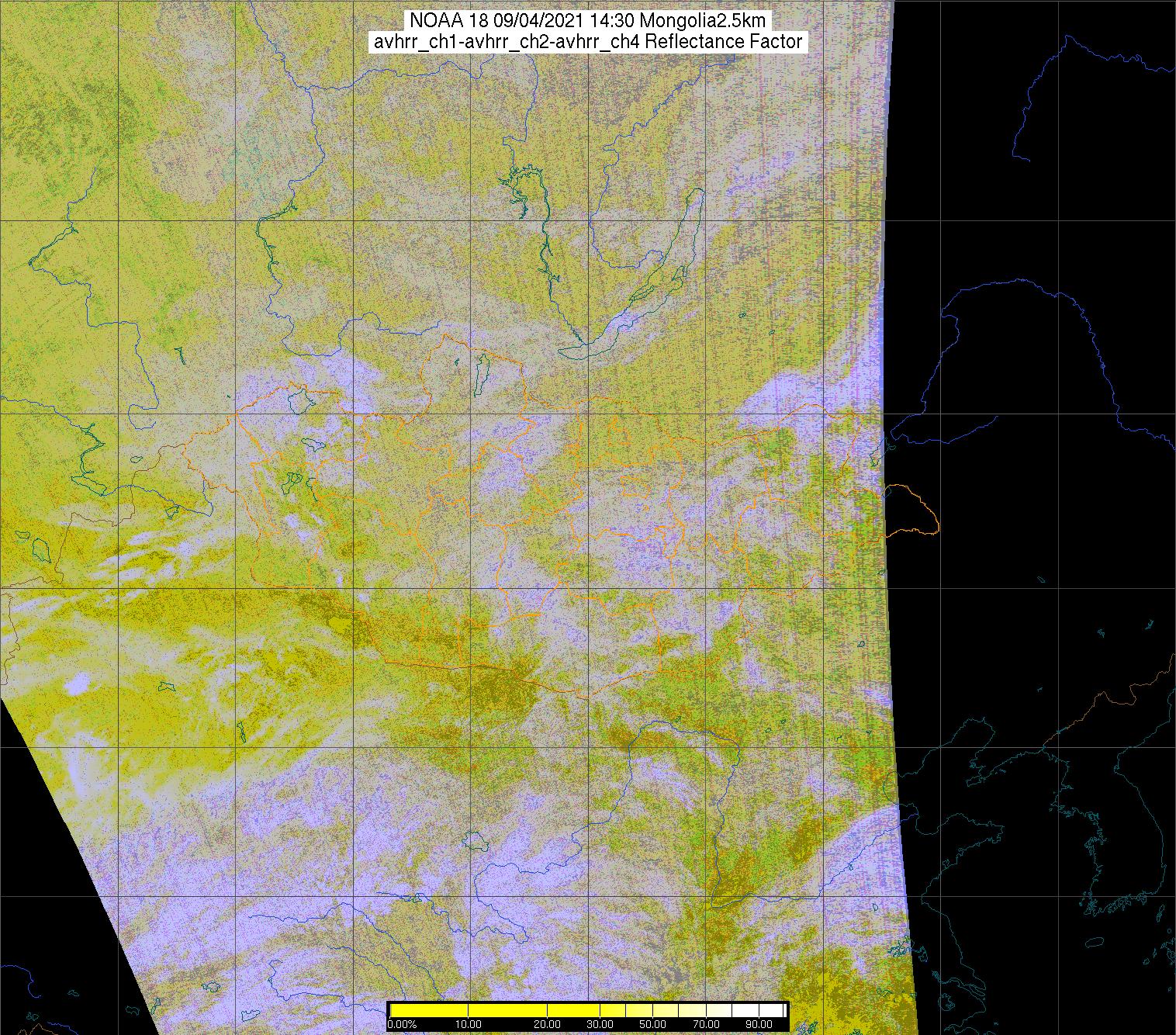Click the 'avhrr_ch1-avhrr_ch2-avhrr_ch4 Reflectance Factor' subtitle
Viewport: 1176px width, 1035px height.
[588, 42]
